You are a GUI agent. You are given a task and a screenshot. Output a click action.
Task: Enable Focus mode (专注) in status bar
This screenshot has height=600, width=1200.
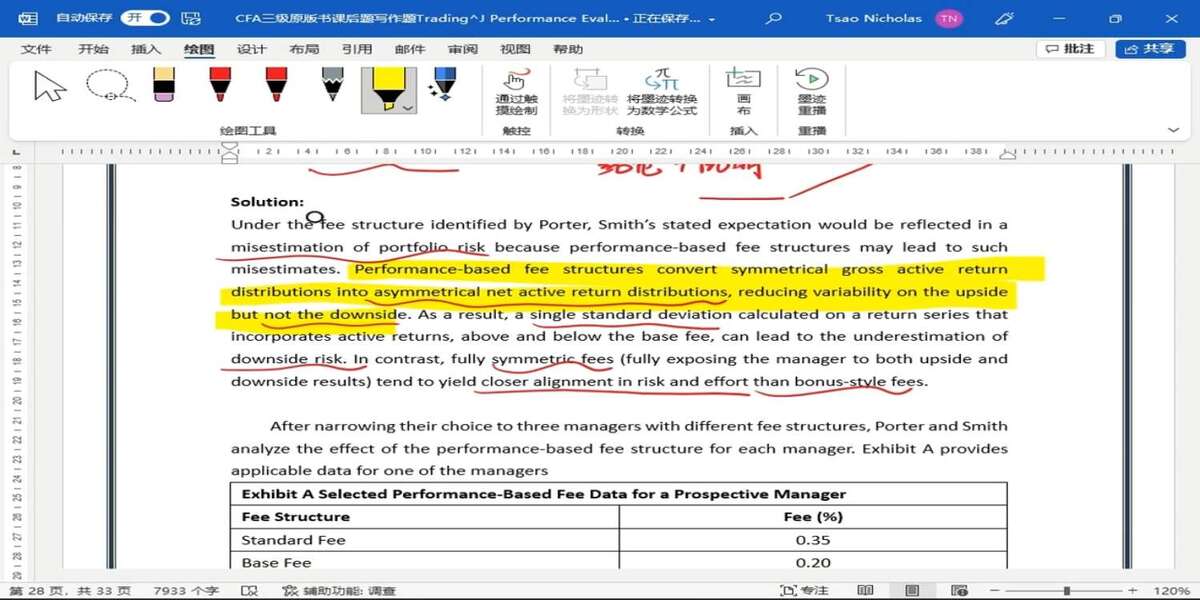tap(805, 591)
